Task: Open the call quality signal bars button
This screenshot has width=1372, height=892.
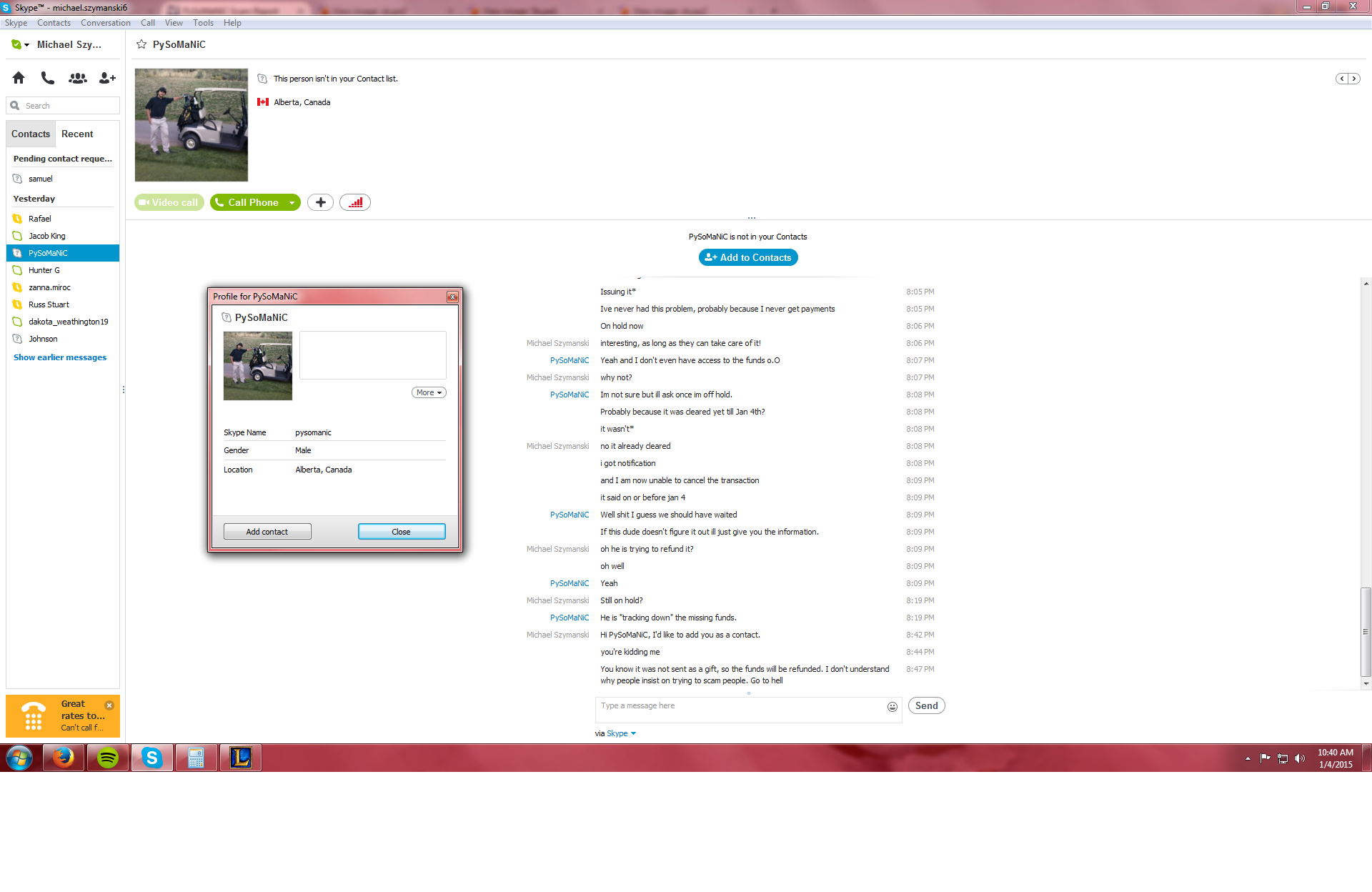Action: (x=355, y=202)
